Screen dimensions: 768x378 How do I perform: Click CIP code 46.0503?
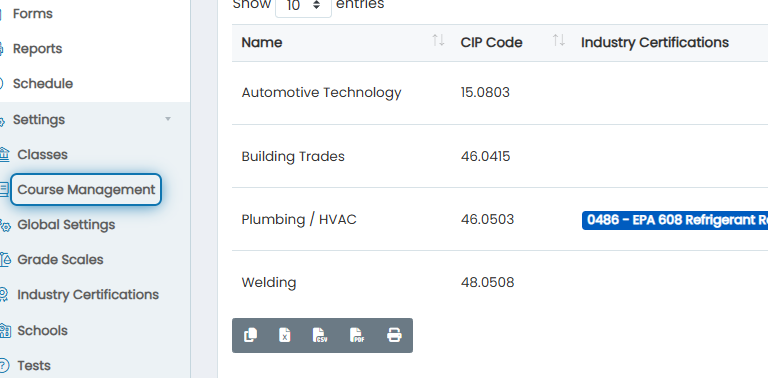(x=487, y=219)
